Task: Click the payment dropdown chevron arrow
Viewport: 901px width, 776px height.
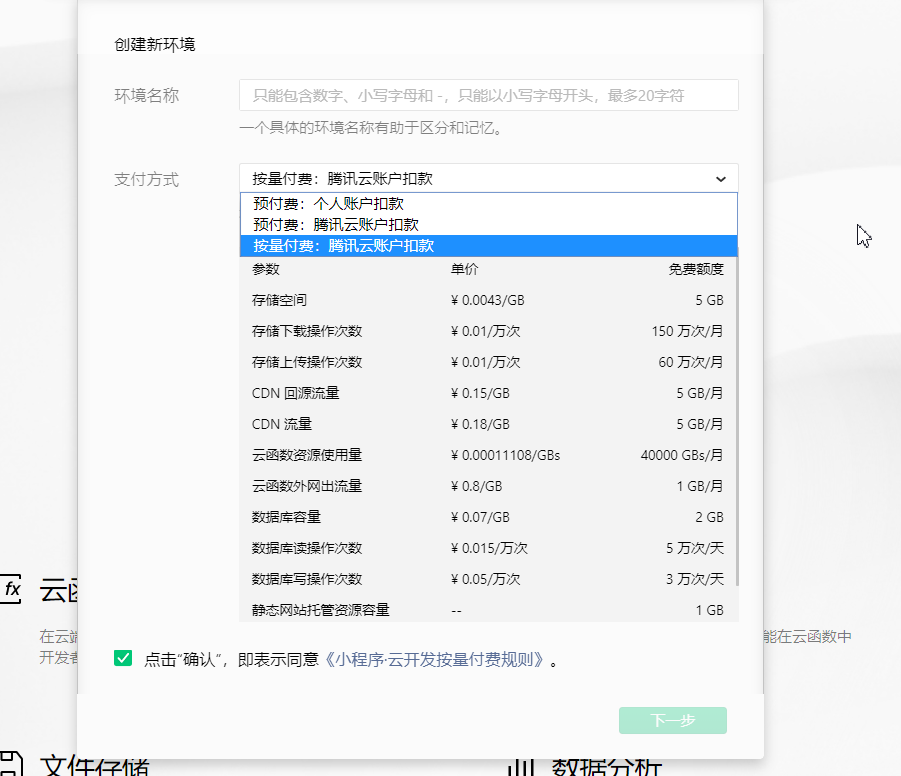Action: point(721,179)
